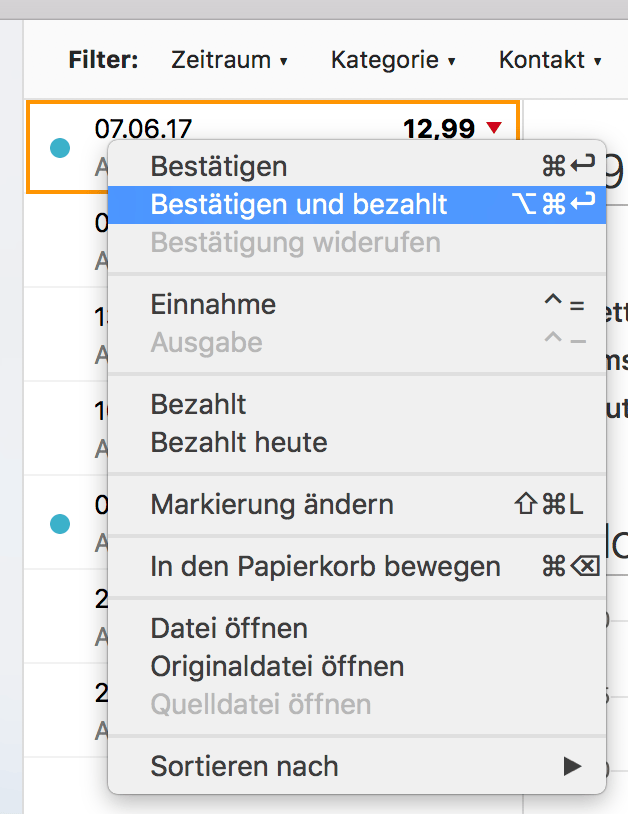
Task: Open the Zeitraum filter dropdown
Action: click(x=229, y=61)
